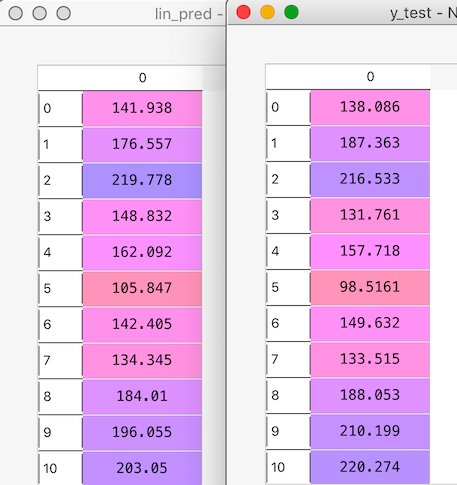Select row header 2 in lin_pred table

click(x=60, y=180)
